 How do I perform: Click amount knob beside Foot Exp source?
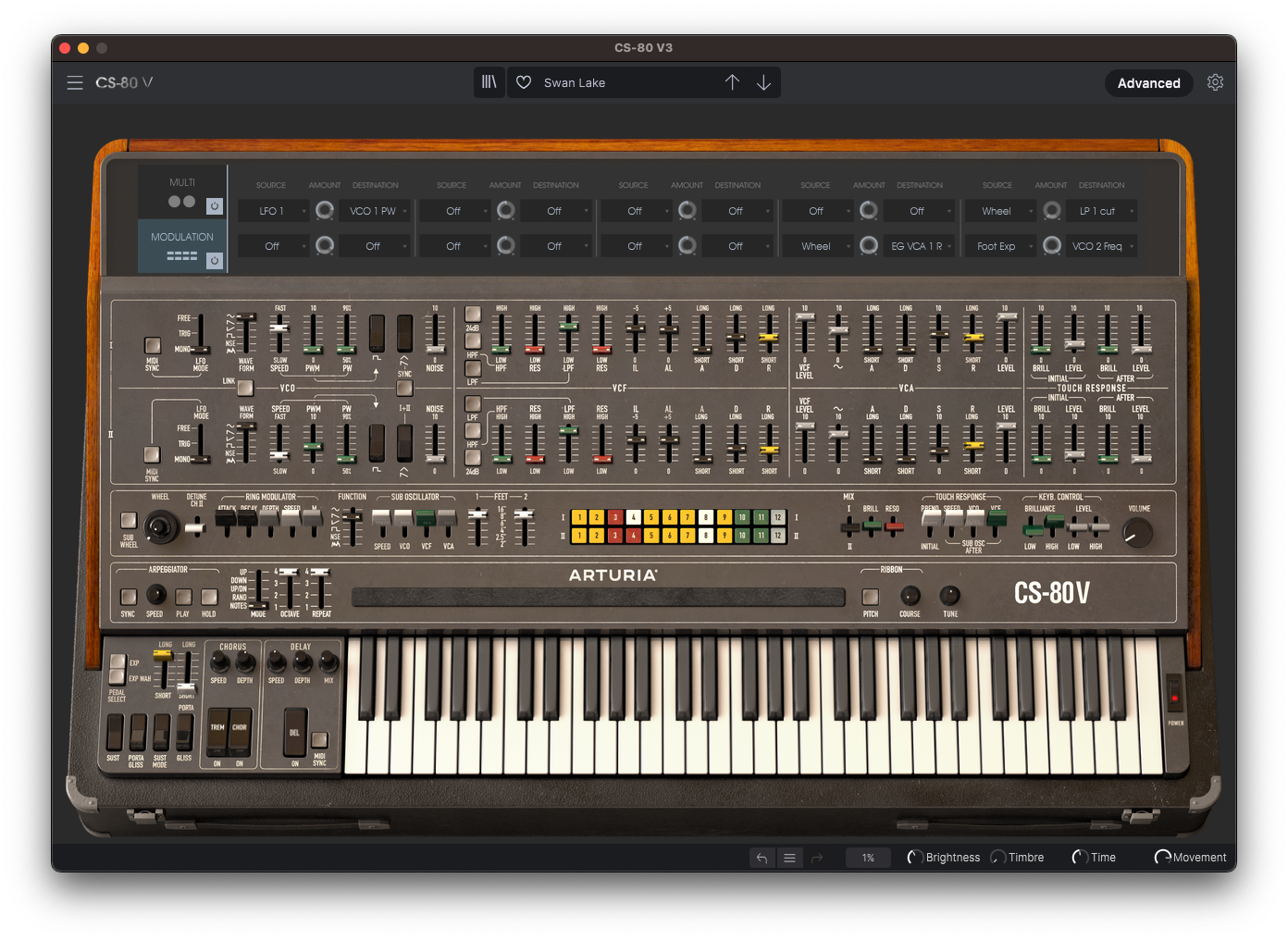pos(1052,246)
